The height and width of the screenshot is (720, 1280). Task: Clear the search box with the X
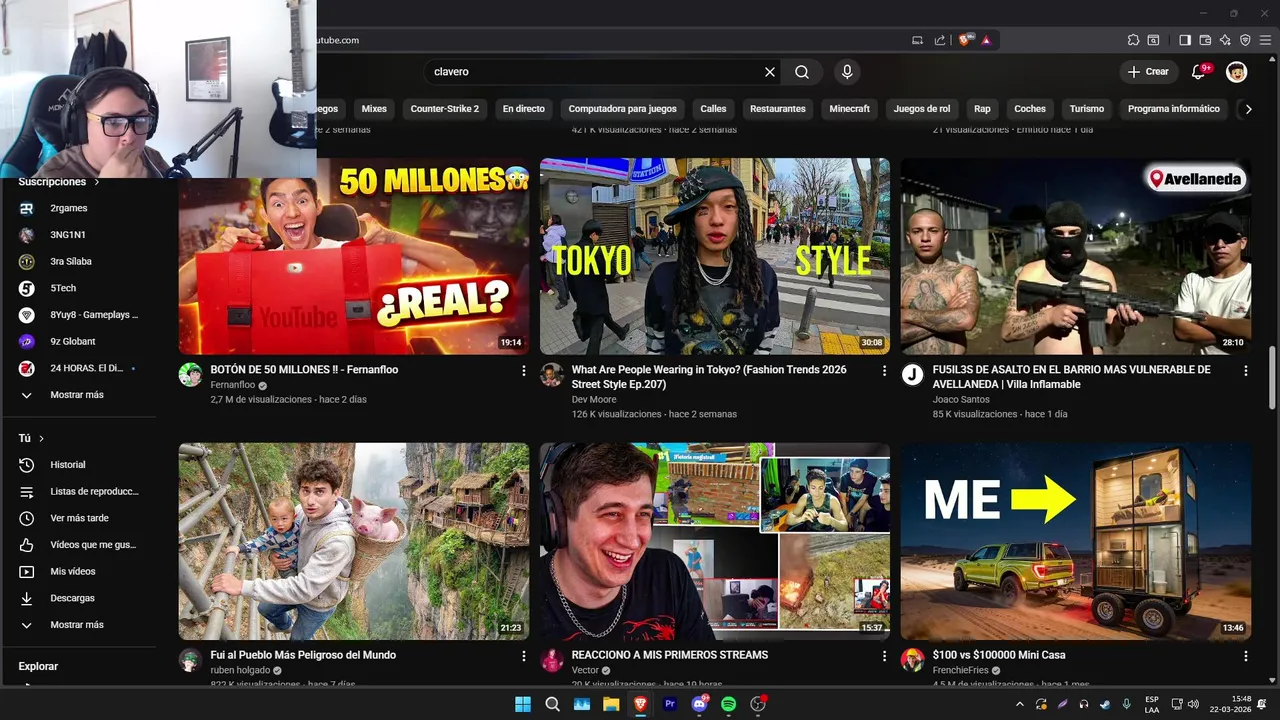(770, 72)
